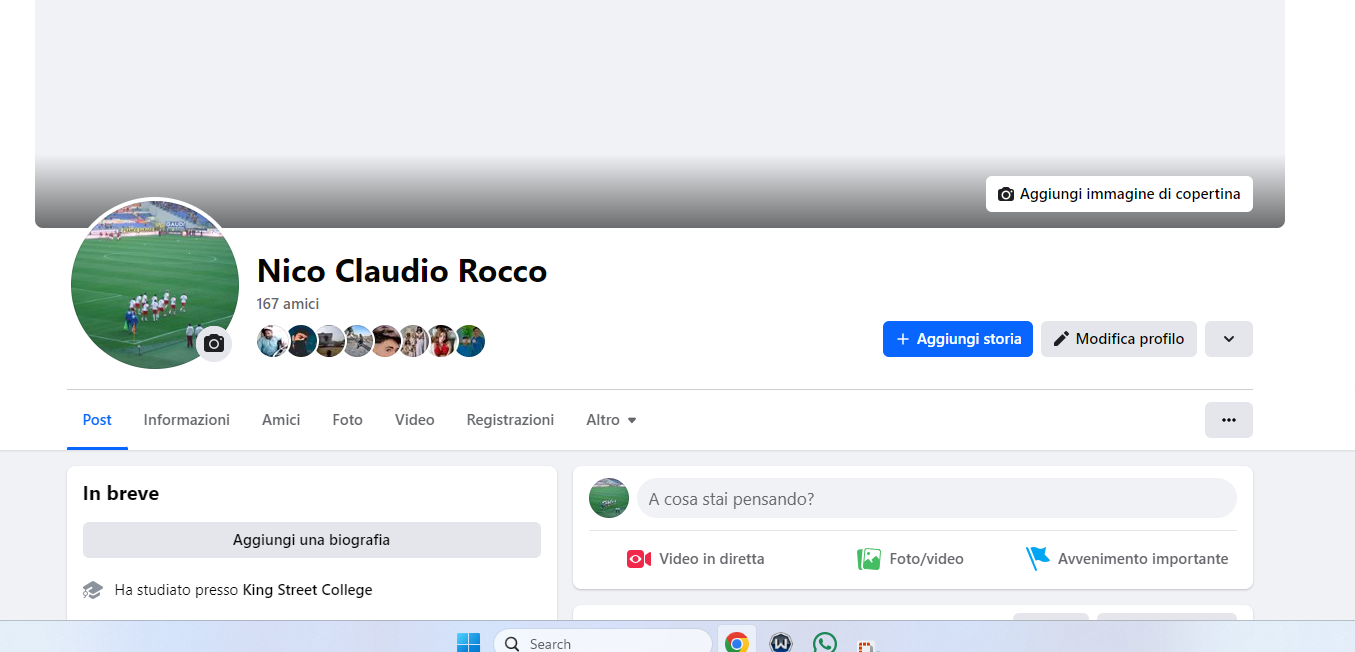This screenshot has width=1355, height=652.
Task: Click the dark W app icon in taskbar
Action: [x=781, y=643]
